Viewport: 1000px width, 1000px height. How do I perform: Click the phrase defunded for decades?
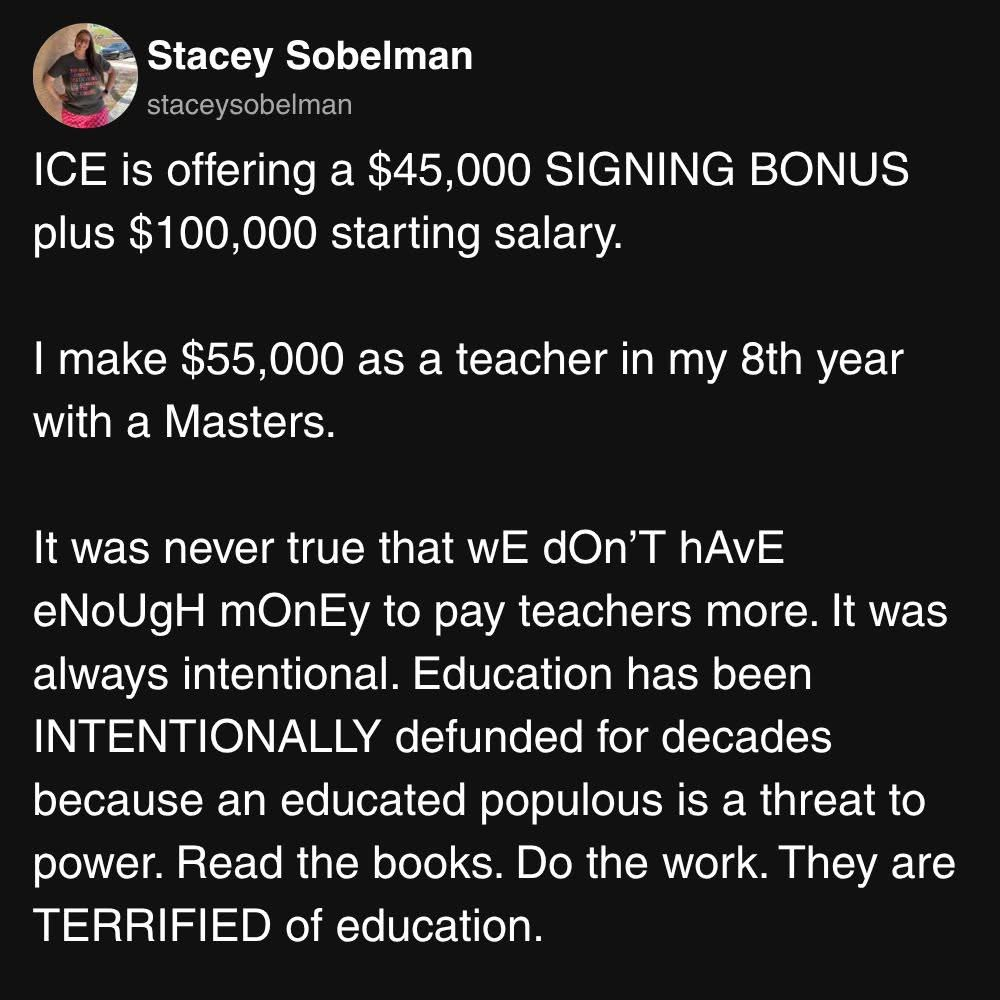pos(612,738)
